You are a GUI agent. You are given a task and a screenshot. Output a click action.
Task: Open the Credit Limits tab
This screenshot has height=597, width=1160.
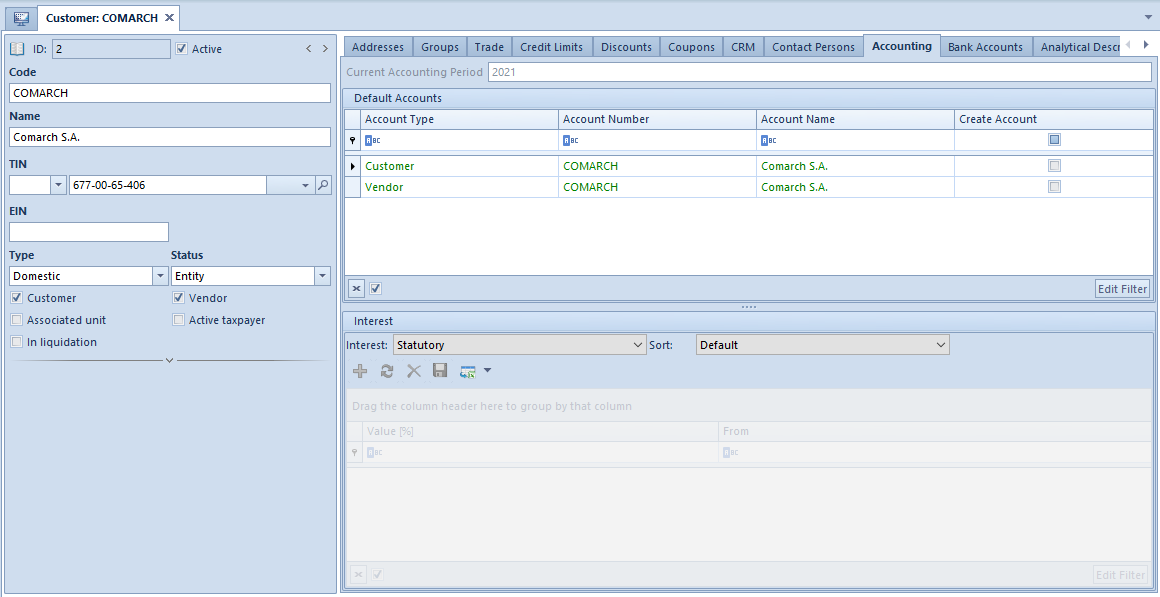click(x=551, y=47)
